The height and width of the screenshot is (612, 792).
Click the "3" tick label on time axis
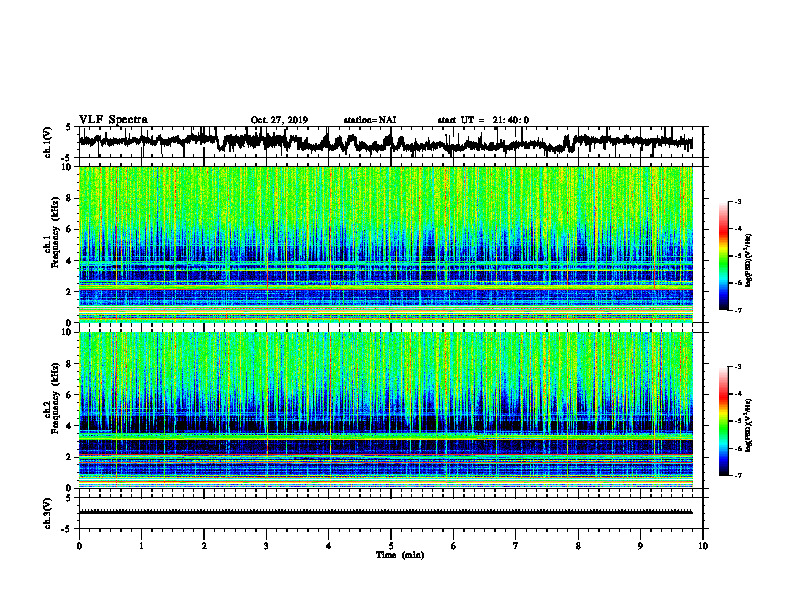tap(266, 546)
